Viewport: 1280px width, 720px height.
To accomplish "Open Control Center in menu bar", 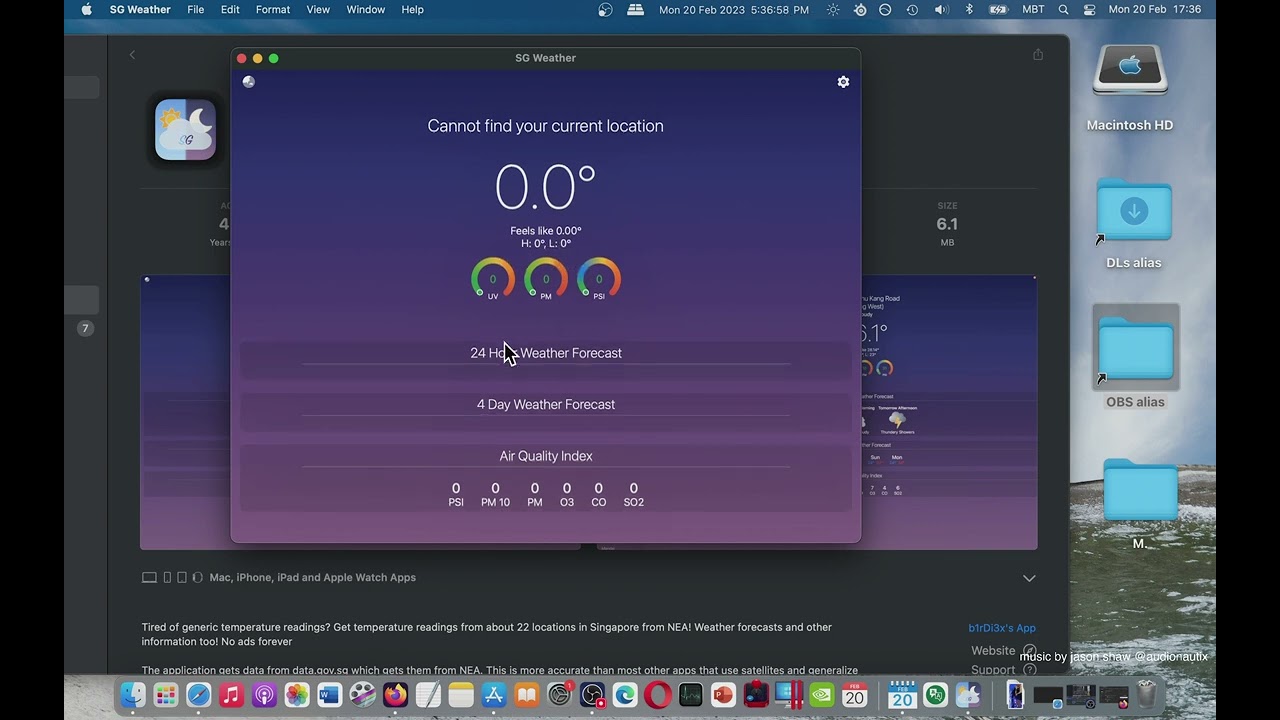I will click(1088, 9).
